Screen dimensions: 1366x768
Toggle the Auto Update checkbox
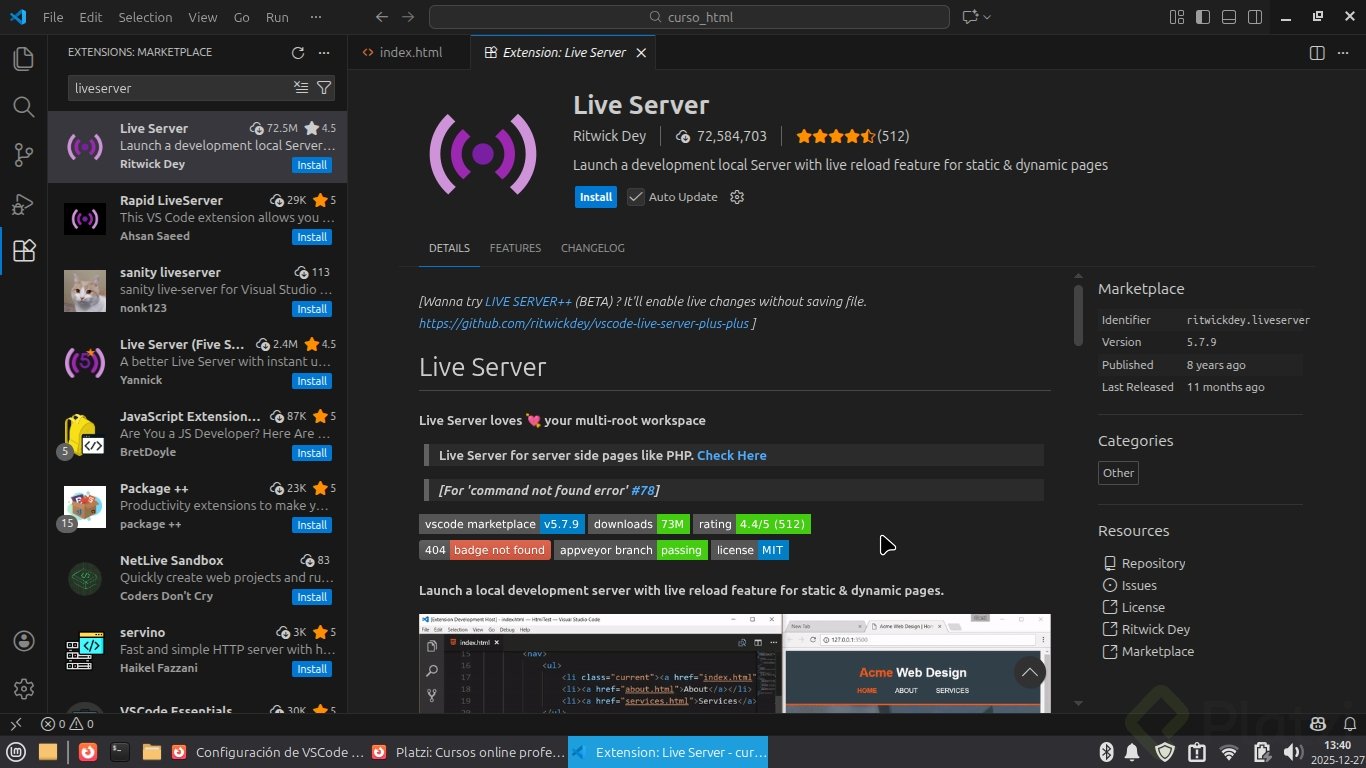coord(636,197)
